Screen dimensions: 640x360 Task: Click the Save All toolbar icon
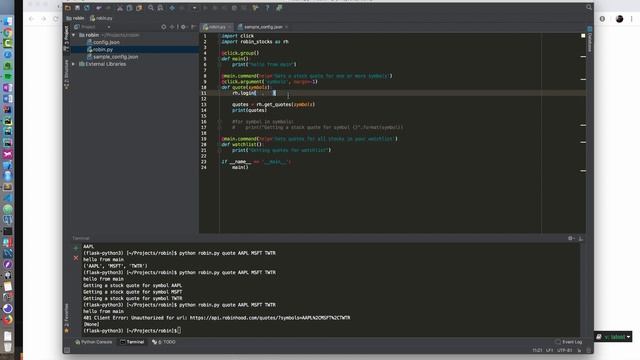click(77, 8)
